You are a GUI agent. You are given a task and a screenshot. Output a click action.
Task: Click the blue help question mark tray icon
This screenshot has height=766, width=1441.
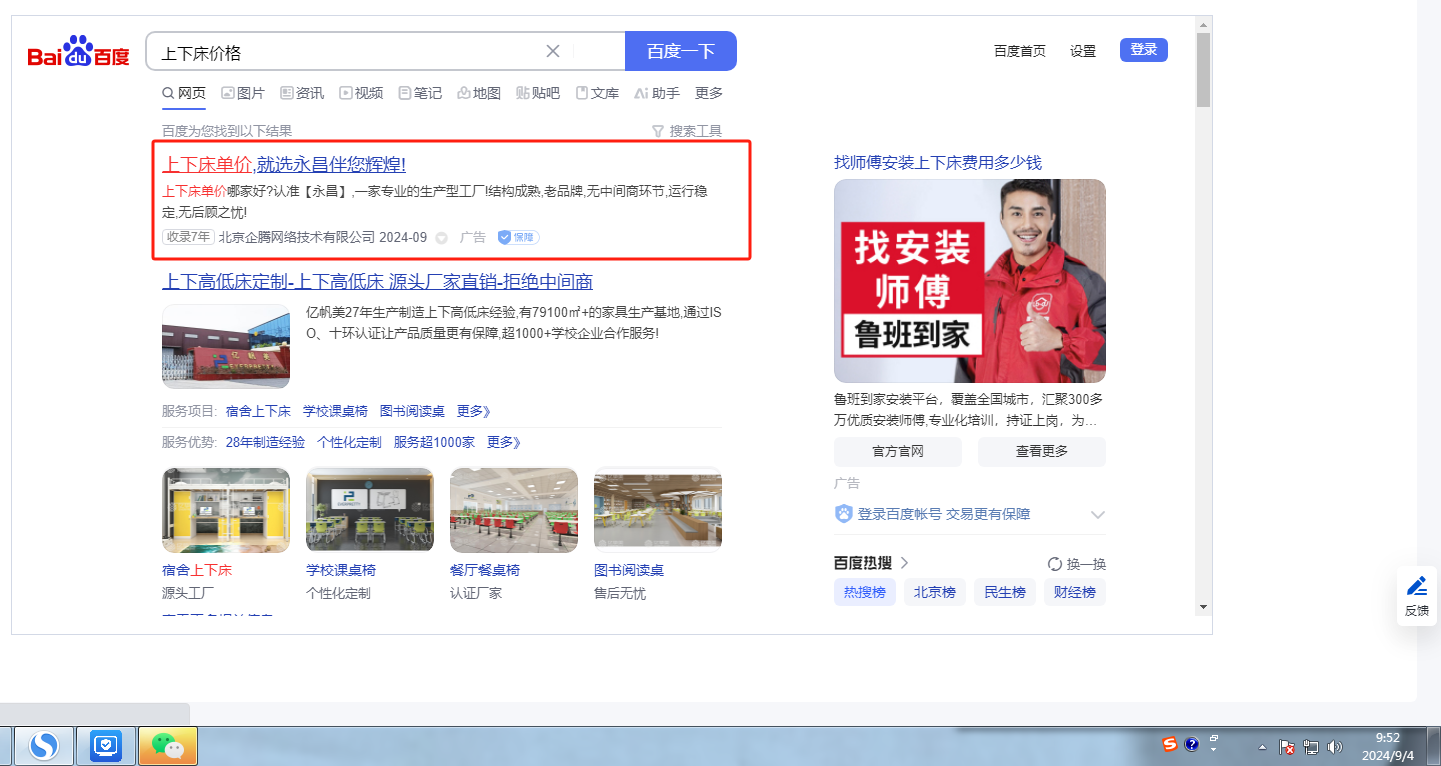point(1192,744)
